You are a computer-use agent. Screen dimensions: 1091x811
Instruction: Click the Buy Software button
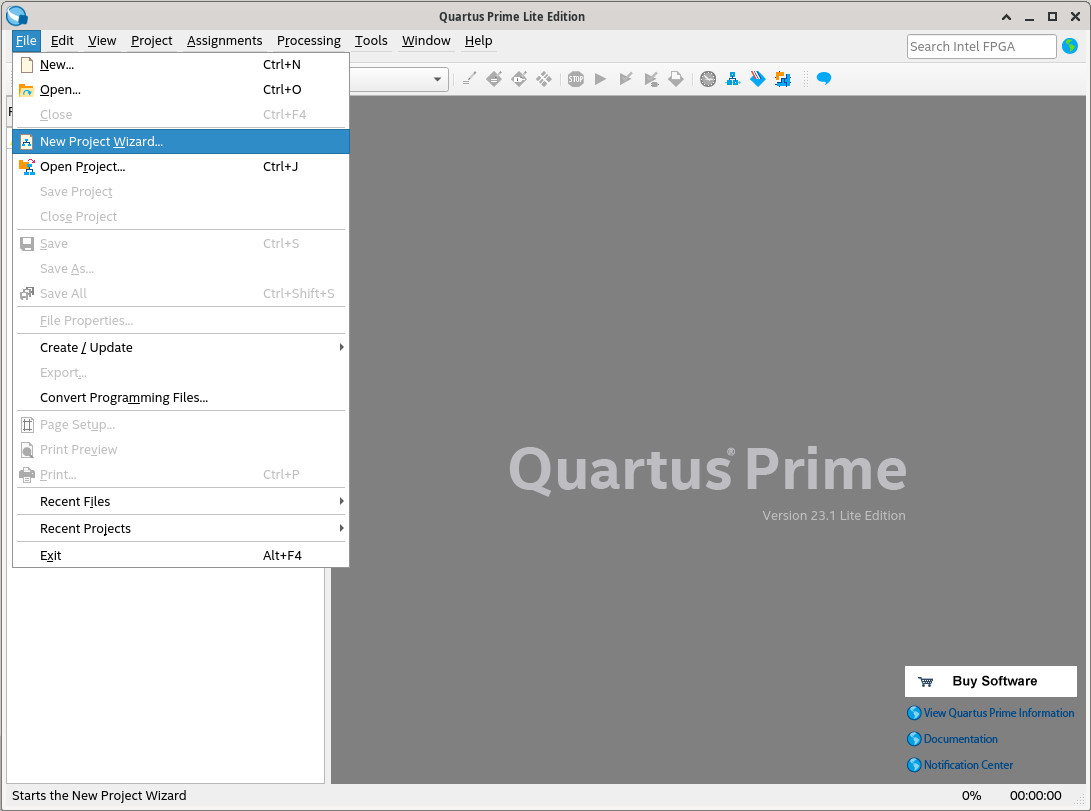click(991, 682)
